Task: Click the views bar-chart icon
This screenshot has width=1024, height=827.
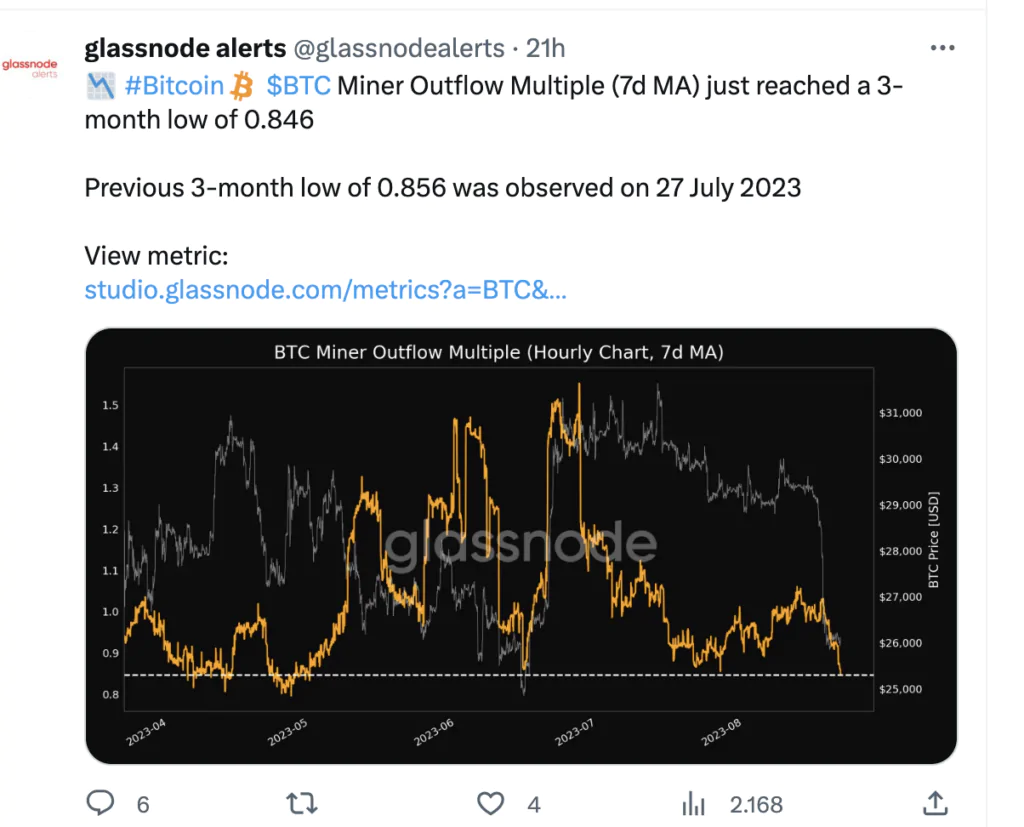Action: pos(692,803)
